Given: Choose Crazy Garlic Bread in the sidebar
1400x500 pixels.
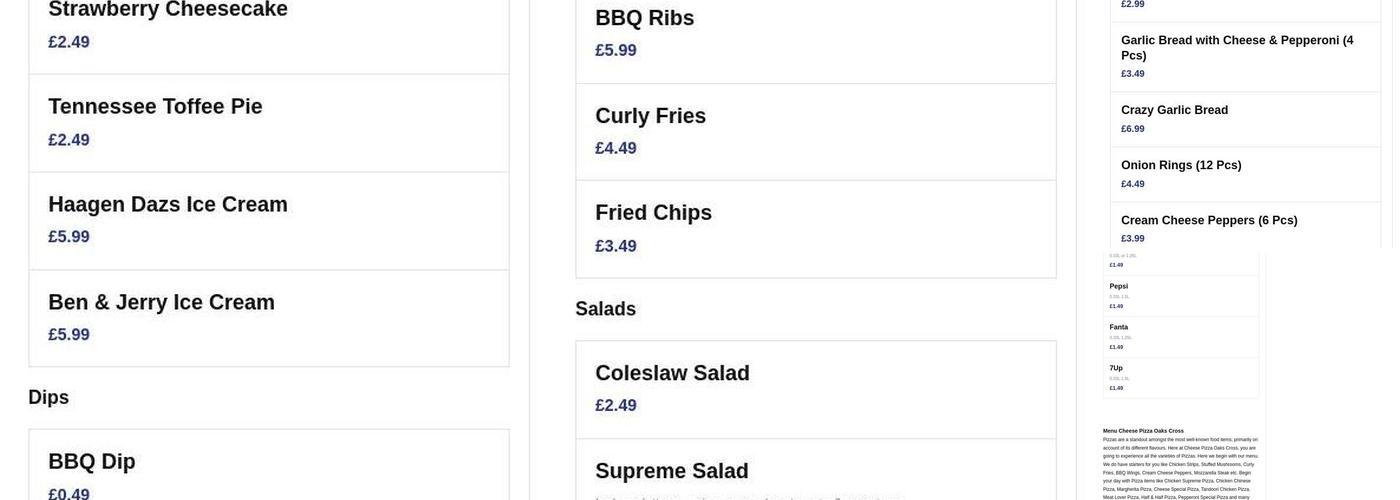Looking at the screenshot, I should (x=1174, y=110).
